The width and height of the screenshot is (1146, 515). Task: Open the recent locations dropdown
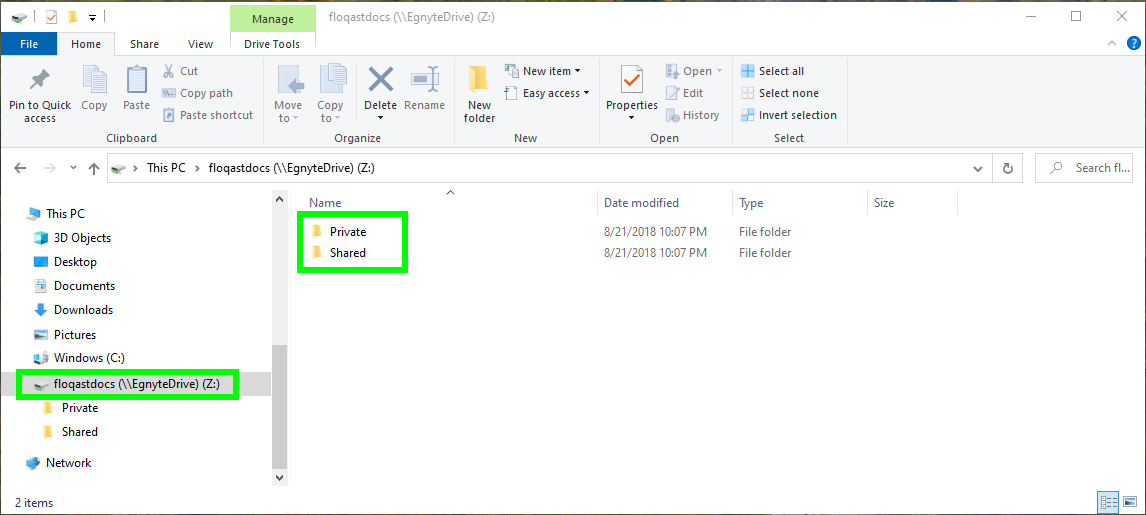[x=73, y=168]
